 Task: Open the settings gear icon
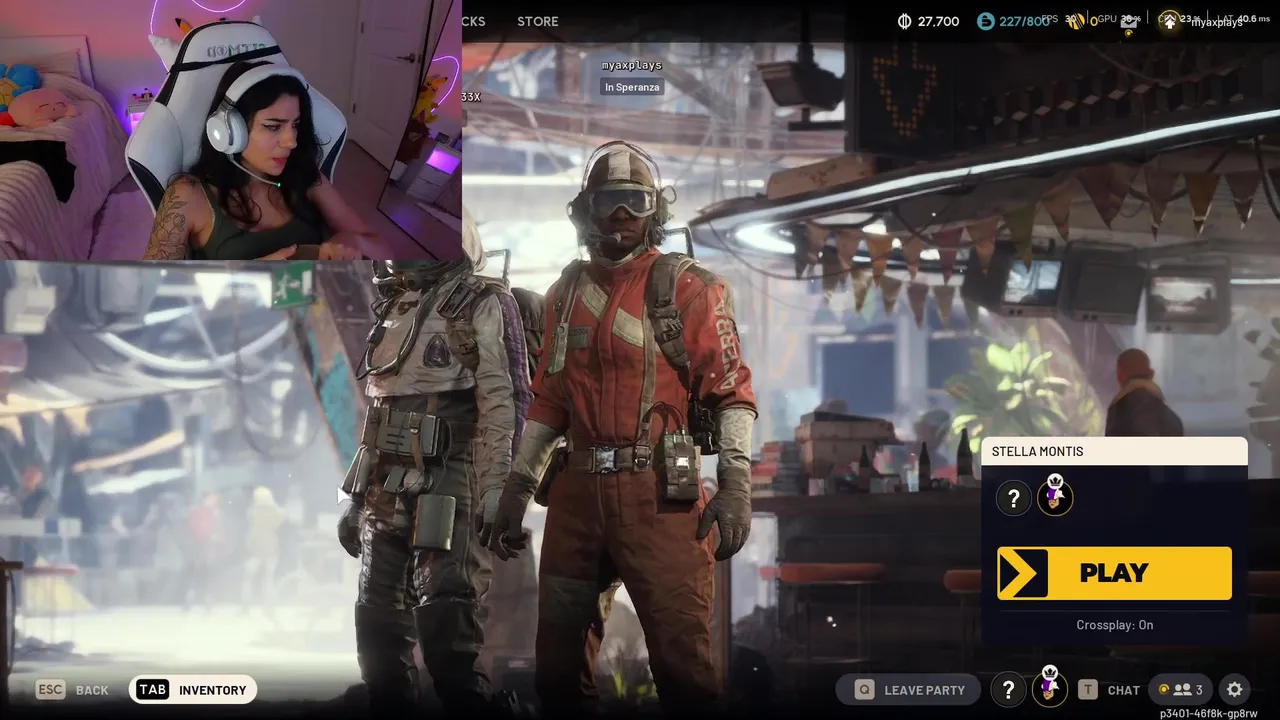(1235, 689)
